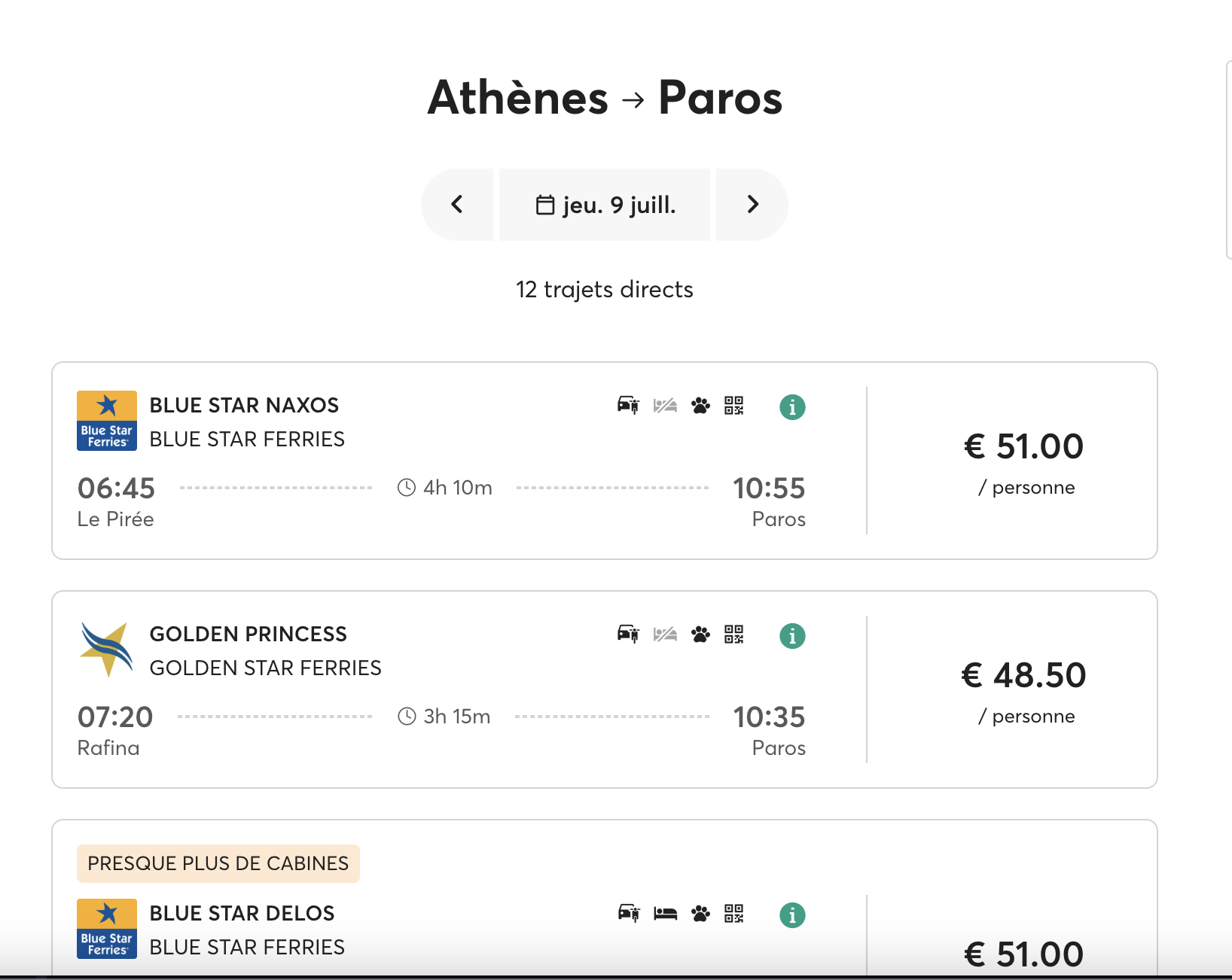The height and width of the screenshot is (980, 1232).
Task: Select € 48.50 price for Golden Princess
Action: coord(1023,675)
